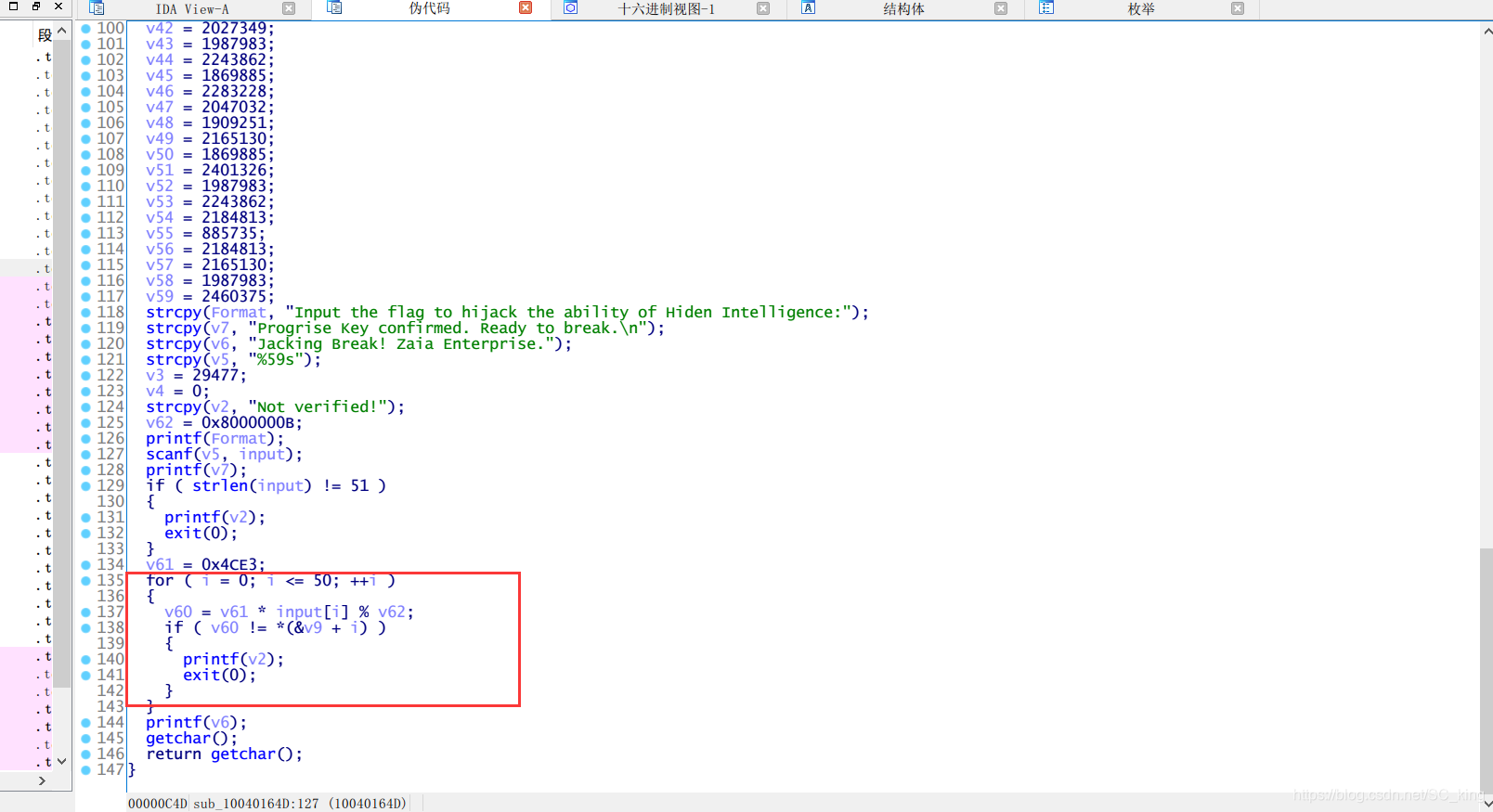1493x812 pixels.
Task: Click printf(v6) on line 144
Action: click(192, 723)
